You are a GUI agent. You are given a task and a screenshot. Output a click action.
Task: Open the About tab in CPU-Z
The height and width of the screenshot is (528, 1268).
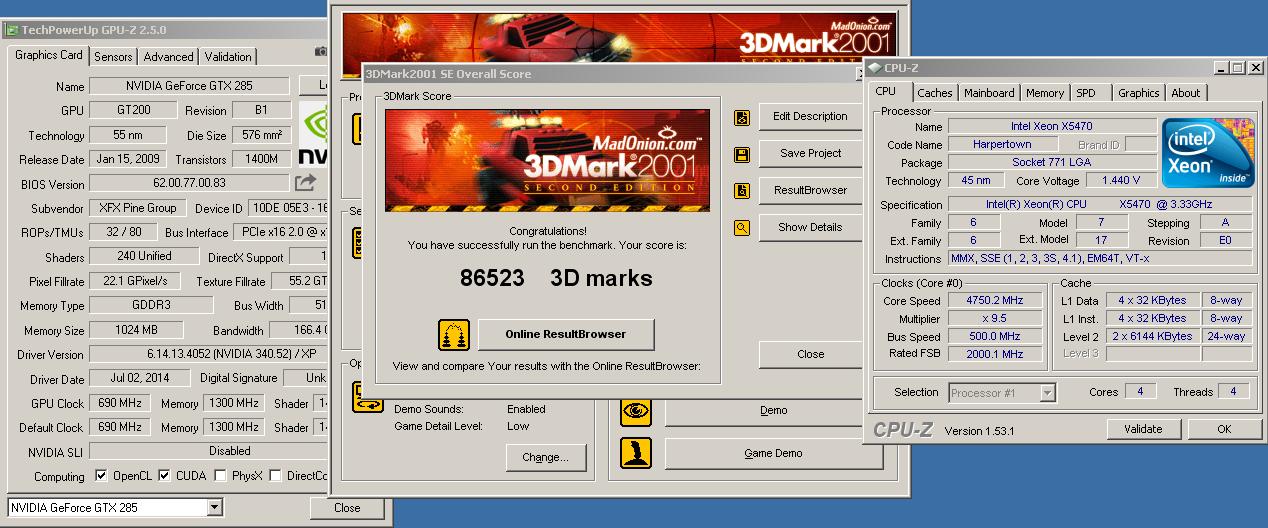click(1186, 93)
